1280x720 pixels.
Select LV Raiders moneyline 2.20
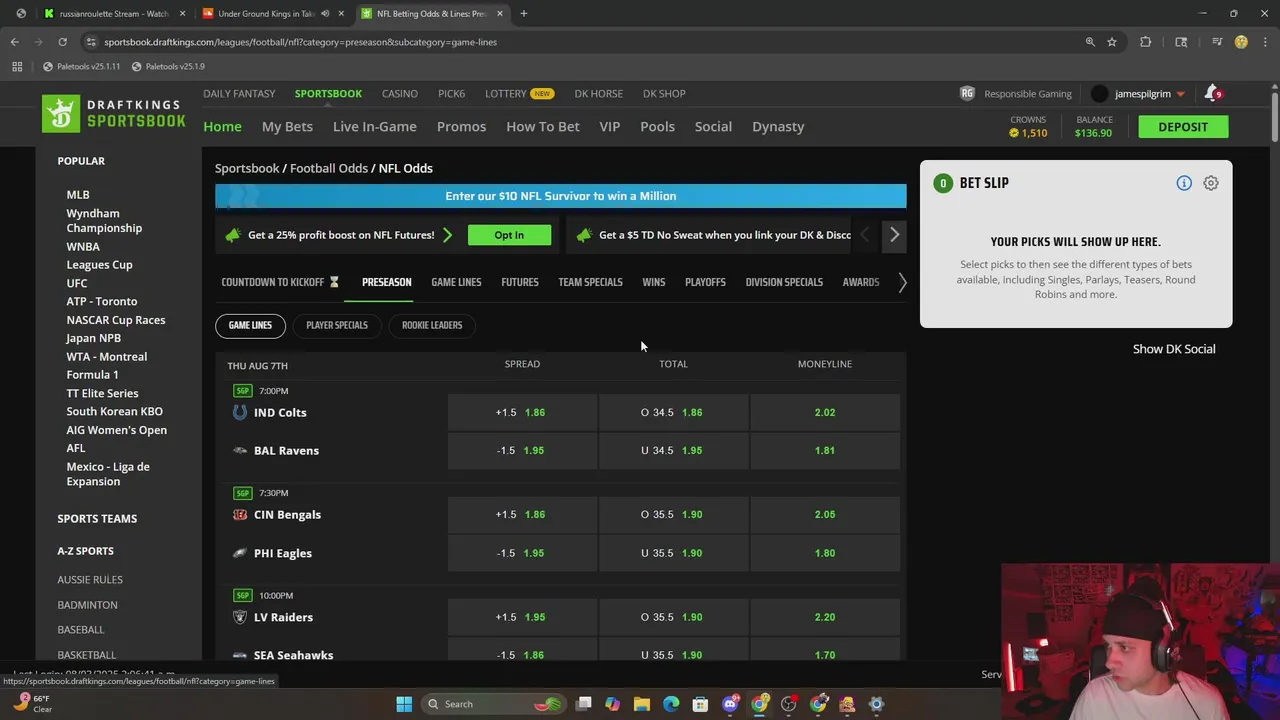click(825, 617)
